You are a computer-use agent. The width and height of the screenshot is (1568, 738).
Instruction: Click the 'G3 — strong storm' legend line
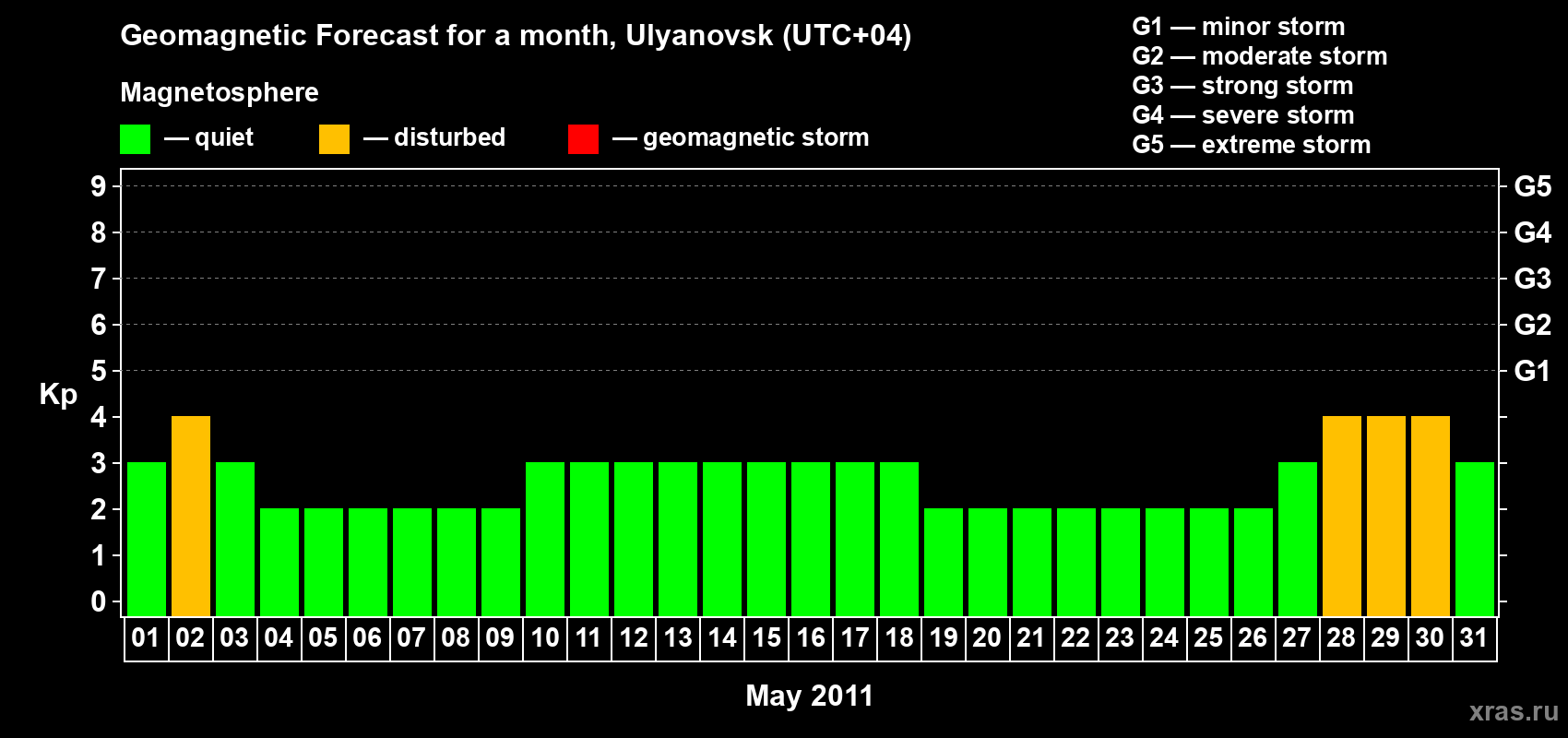click(1242, 86)
